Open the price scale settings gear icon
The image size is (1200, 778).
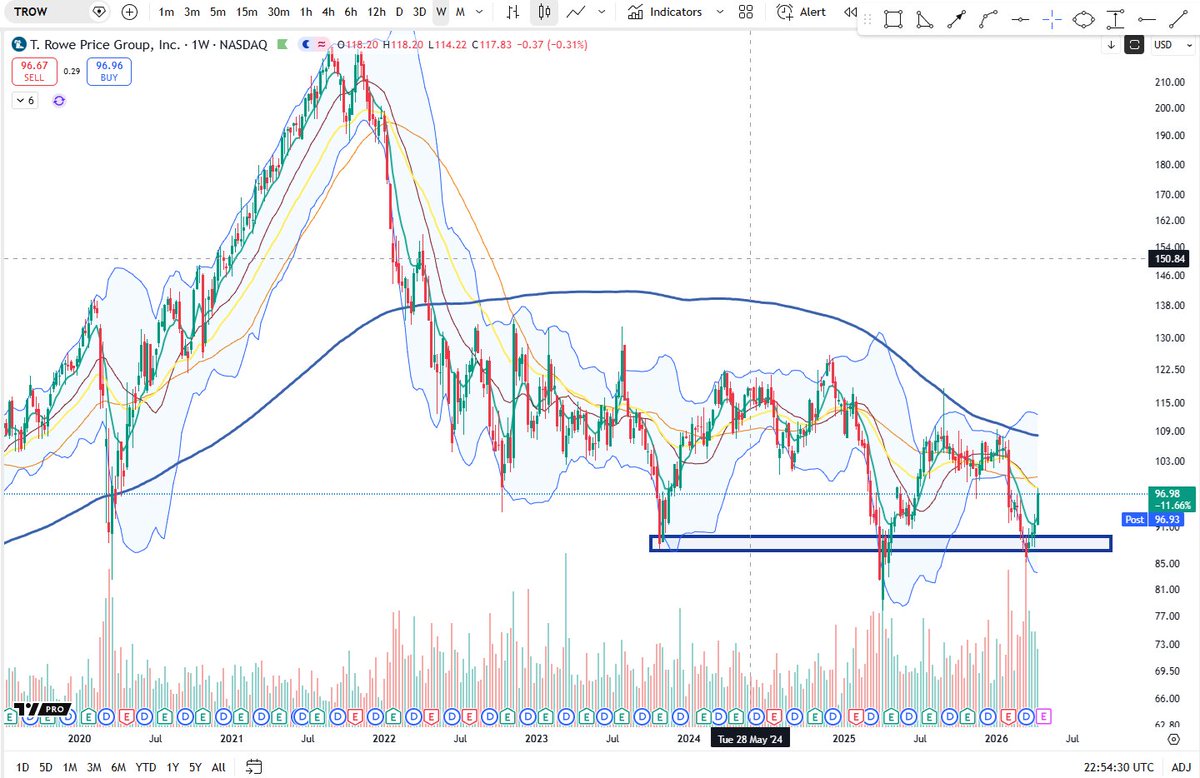click(1174, 739)
